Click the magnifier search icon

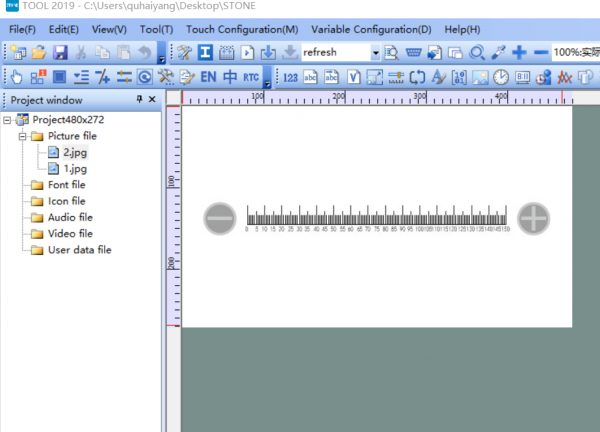pos(477,52)
